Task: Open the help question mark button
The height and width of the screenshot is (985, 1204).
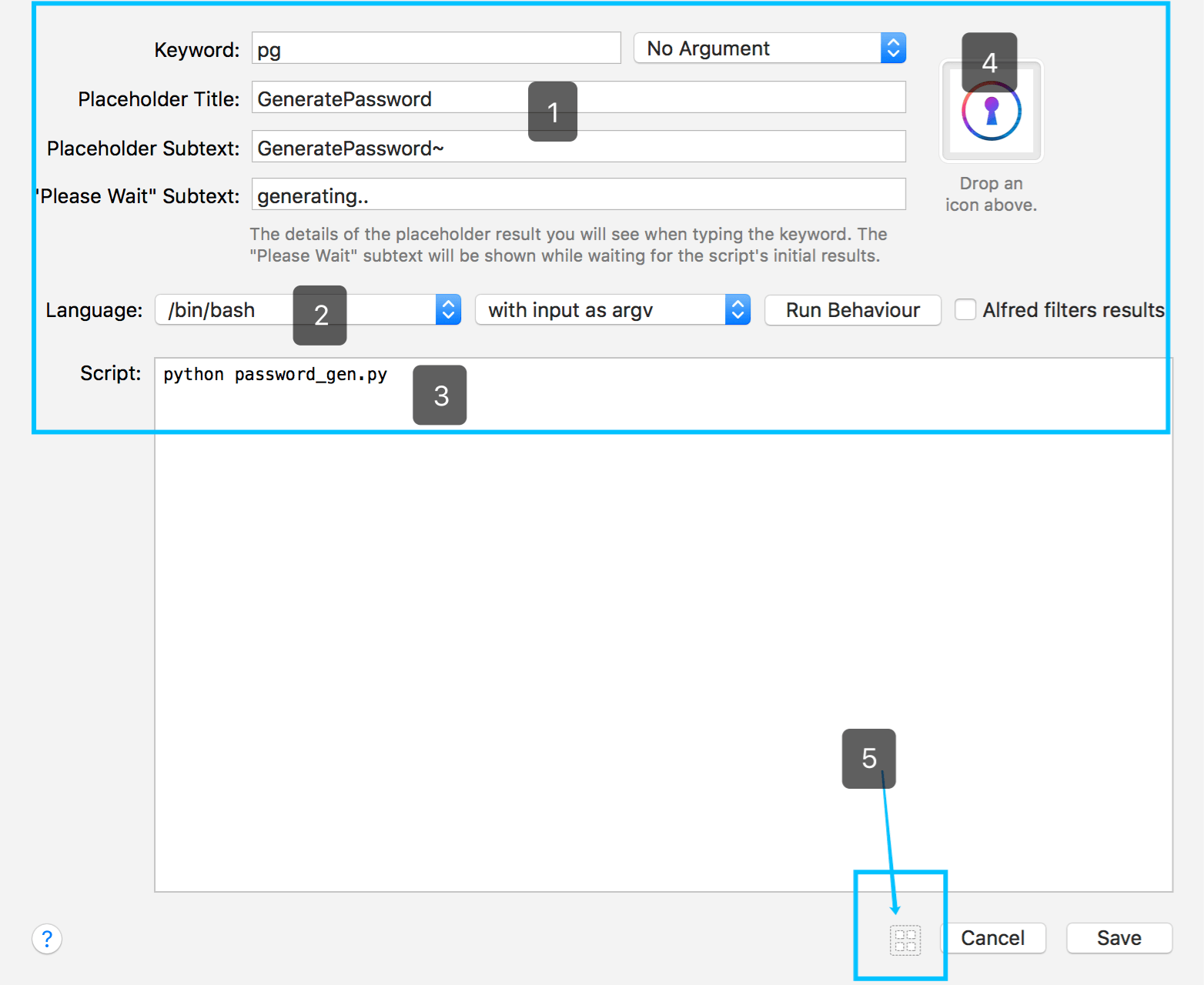Action: (x=47, y=939)
